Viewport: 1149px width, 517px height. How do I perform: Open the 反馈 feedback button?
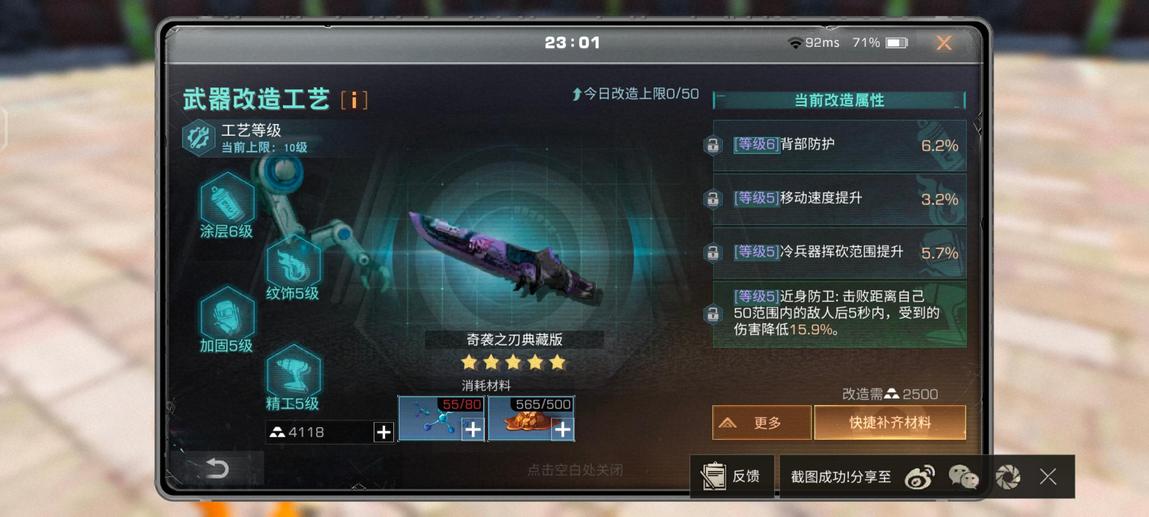[x=731, y=477]
